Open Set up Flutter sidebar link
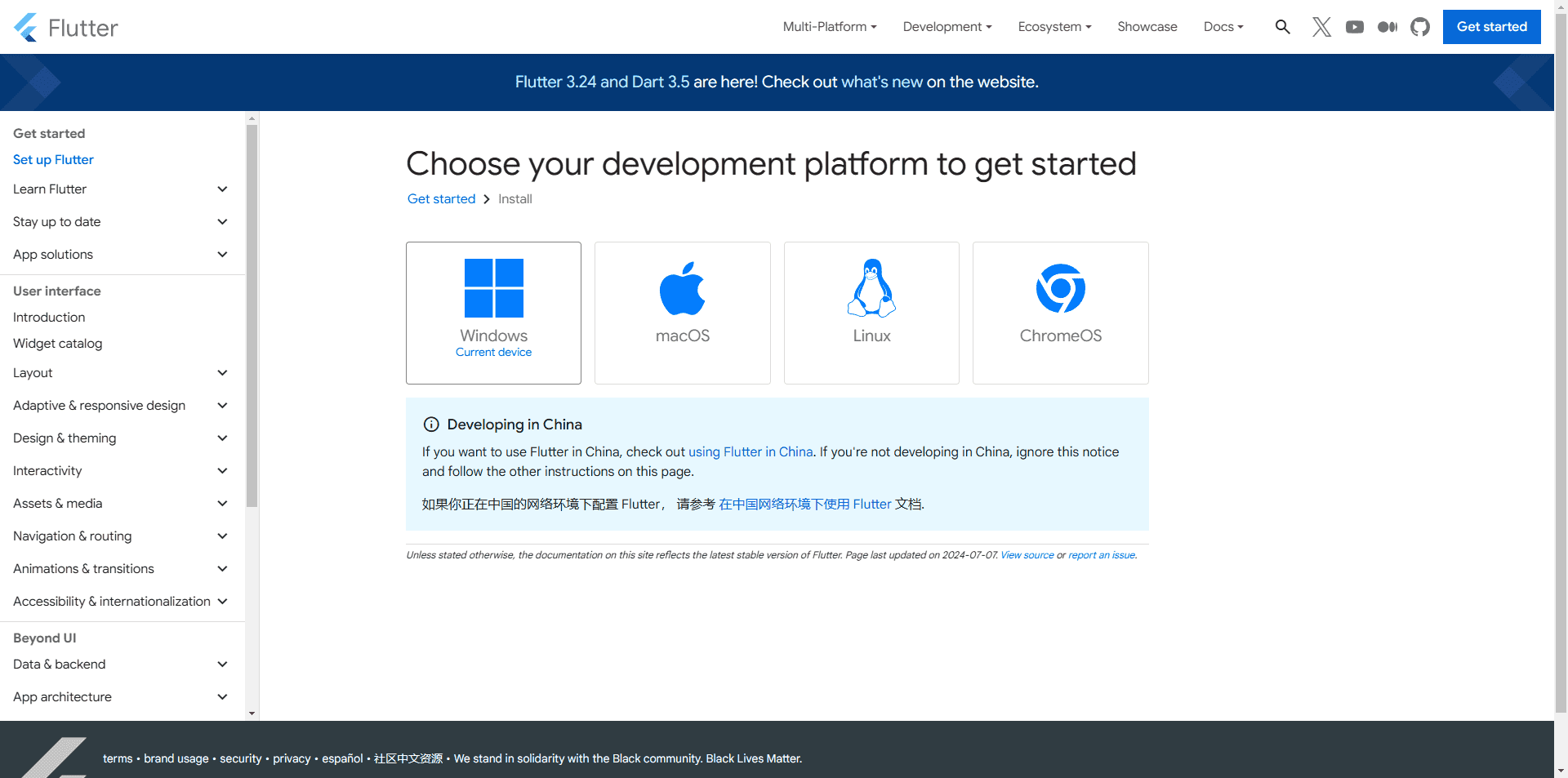Viewport: 1568px width, 778px height. tap(53, 160)
